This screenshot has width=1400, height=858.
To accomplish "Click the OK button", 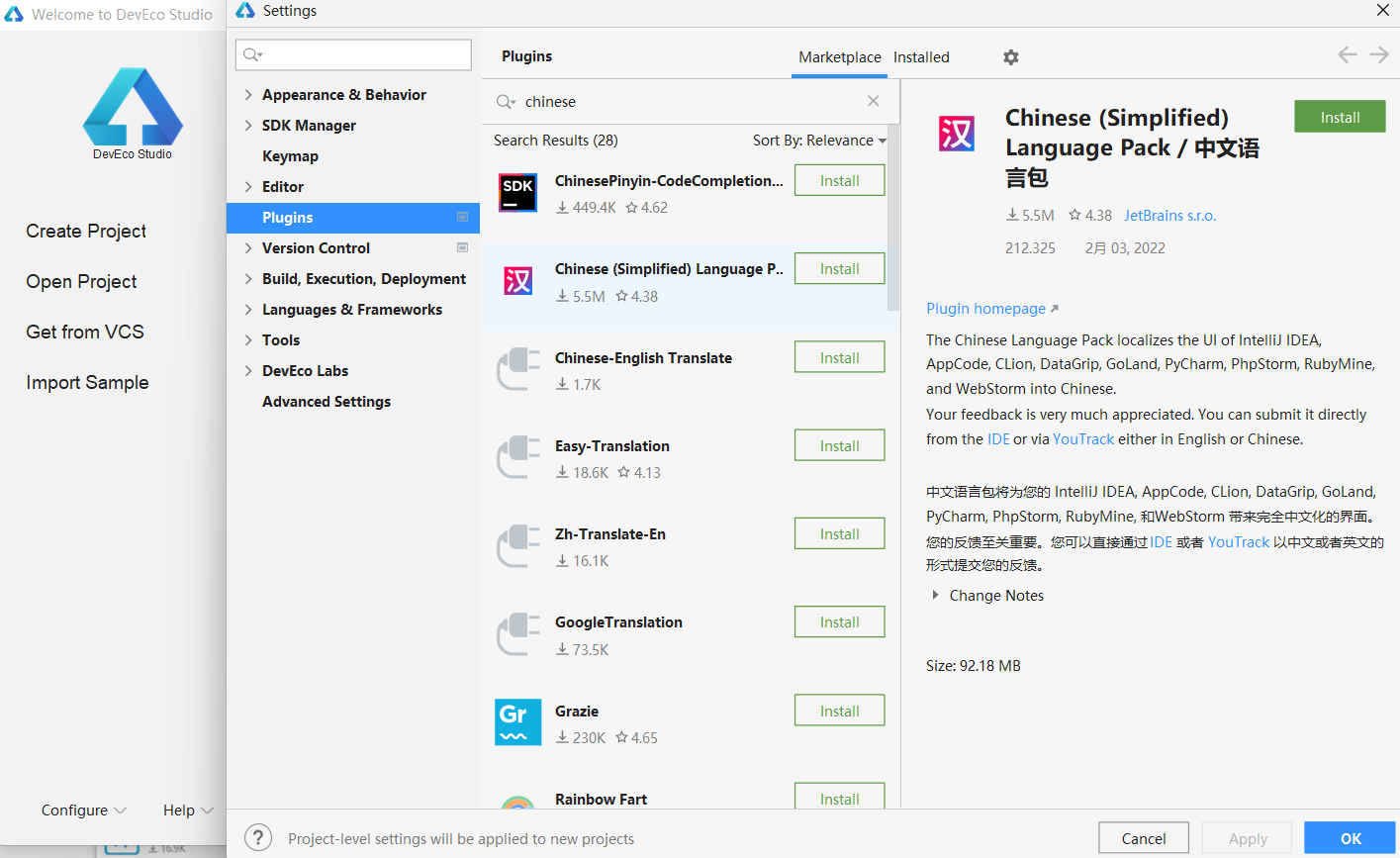I will click(1351, 838).
